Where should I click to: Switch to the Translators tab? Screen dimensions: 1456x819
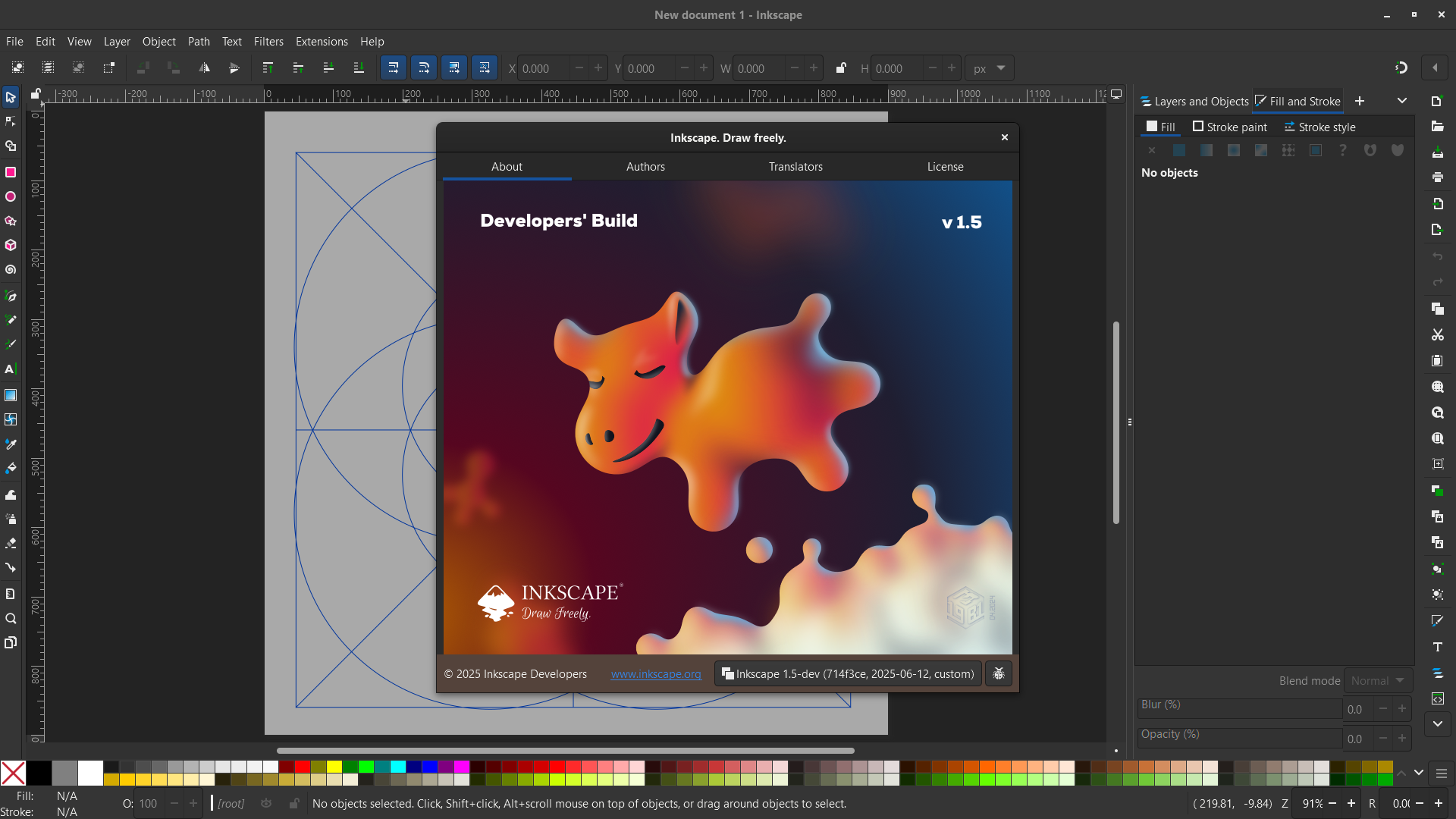(795, 167)
